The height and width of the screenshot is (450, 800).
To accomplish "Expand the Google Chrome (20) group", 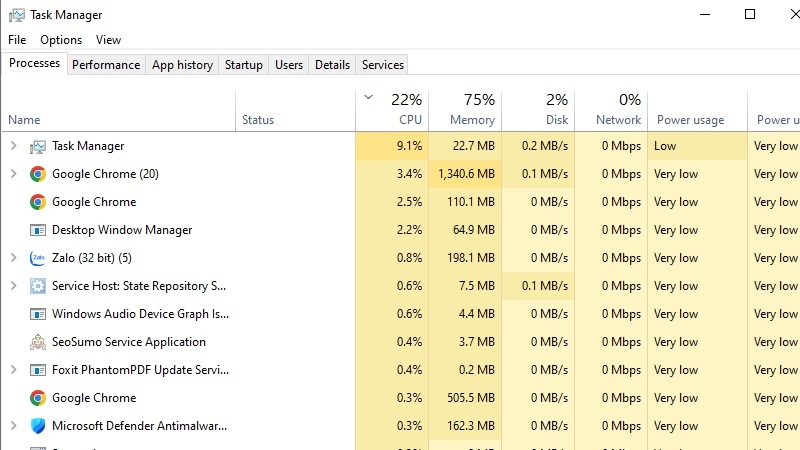I will 14,174.
